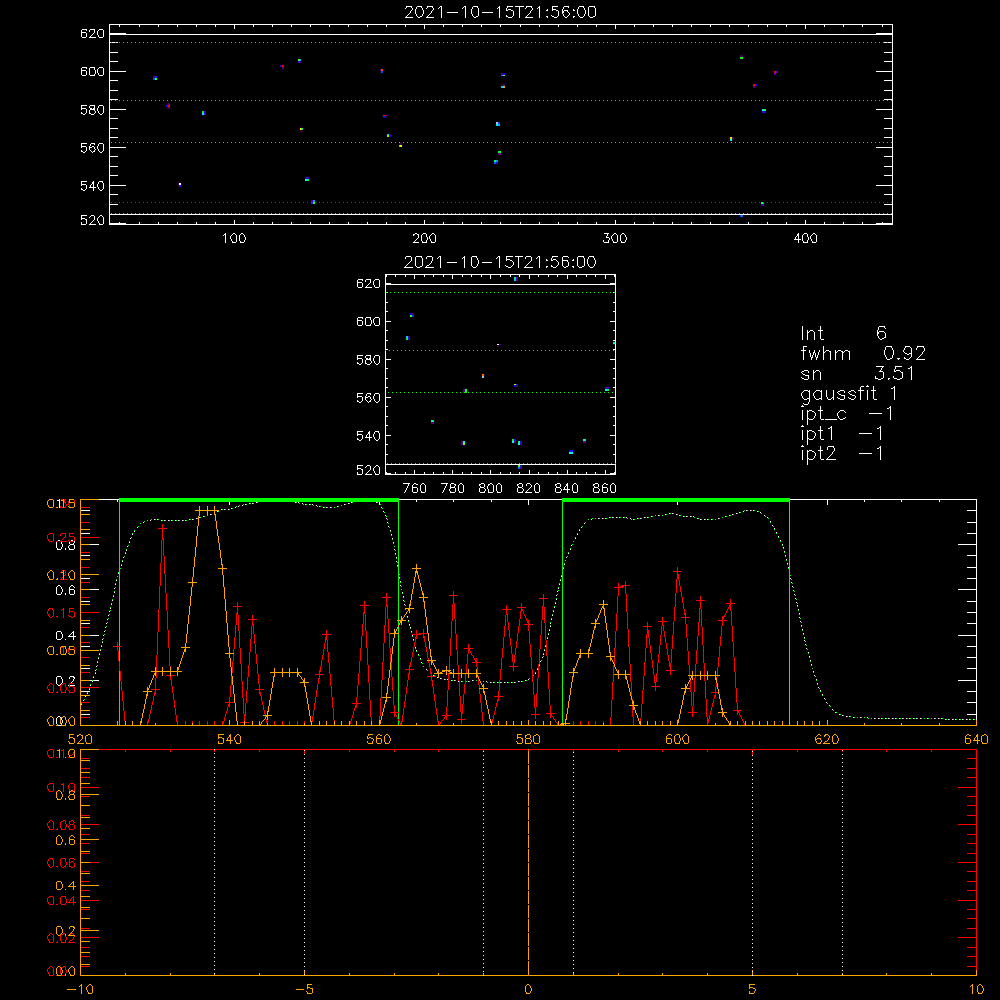This screenshot has height=1000, width=1000.
Task: Click x-axis label 640 on profile plot
Action: [976, 739]
